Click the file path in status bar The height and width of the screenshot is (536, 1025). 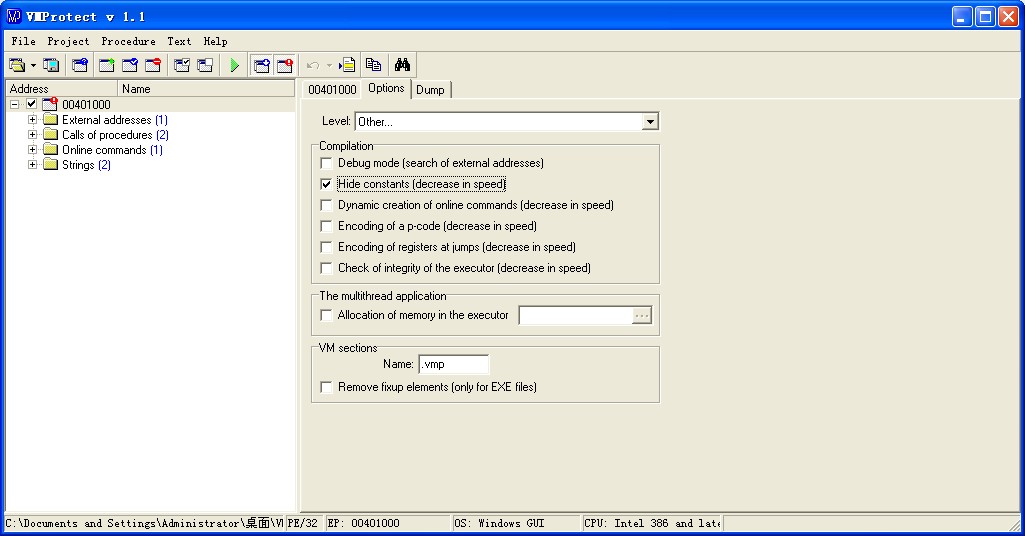coord(144,523)
